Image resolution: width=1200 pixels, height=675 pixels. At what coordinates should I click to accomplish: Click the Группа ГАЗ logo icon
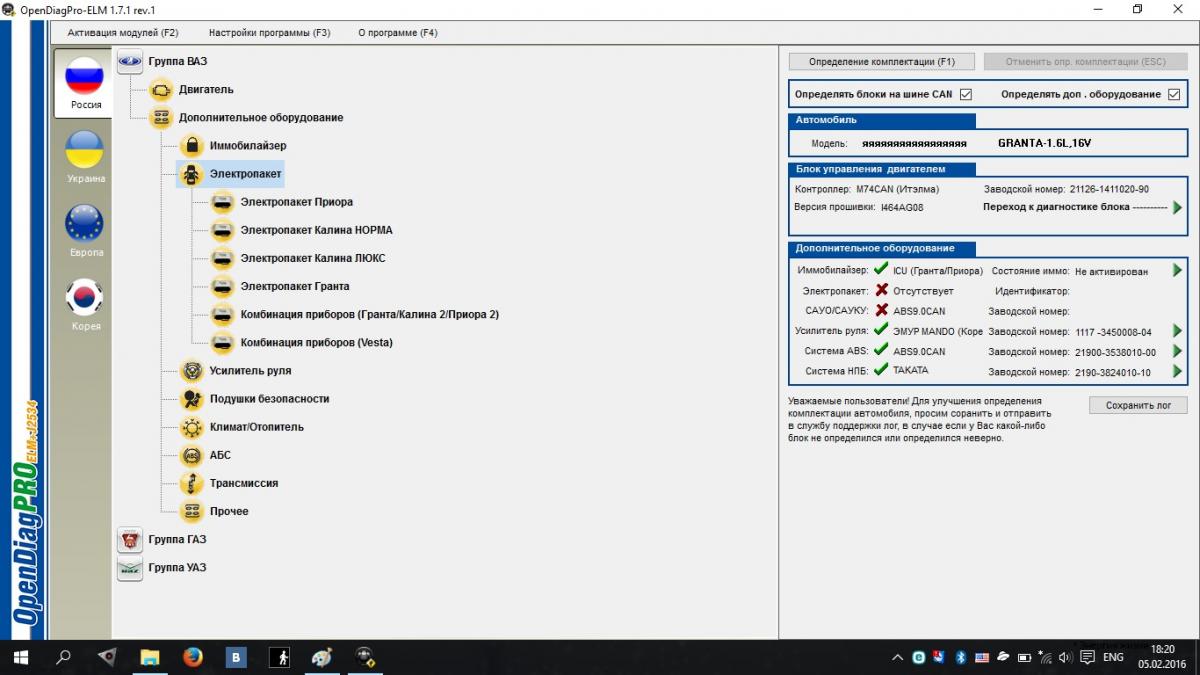(x=130, y=539)
